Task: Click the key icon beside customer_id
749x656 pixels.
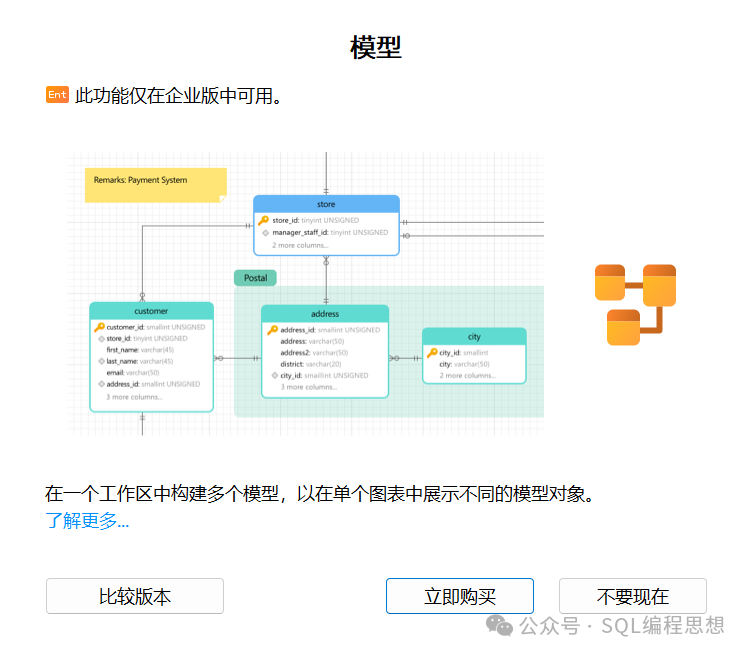Action: (100, 327)
